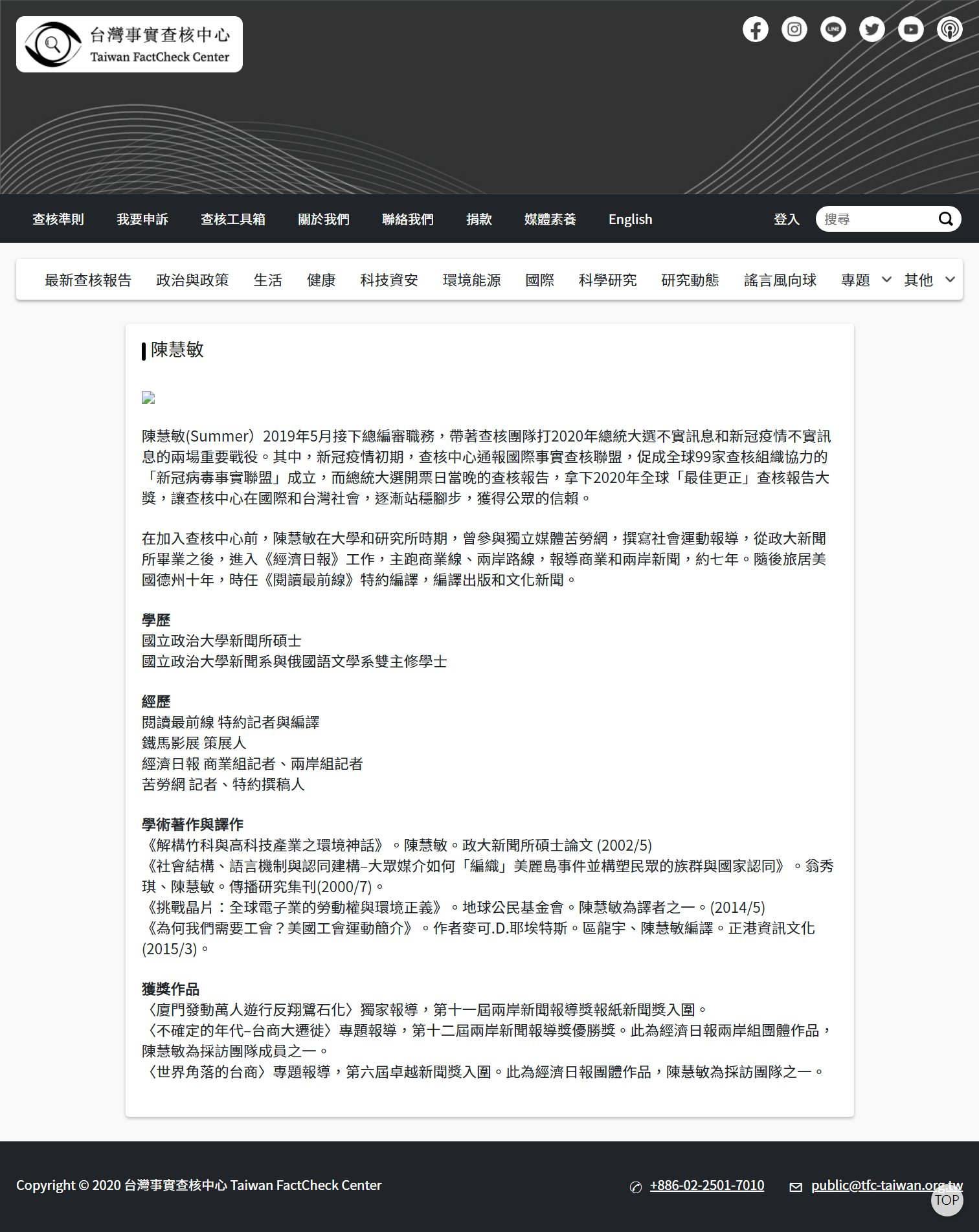Image resolution: width=979 pixels, height=1232 pixels.
Task: Click the 鐵馬影展 策展人 line
Action: click(194, 743)
